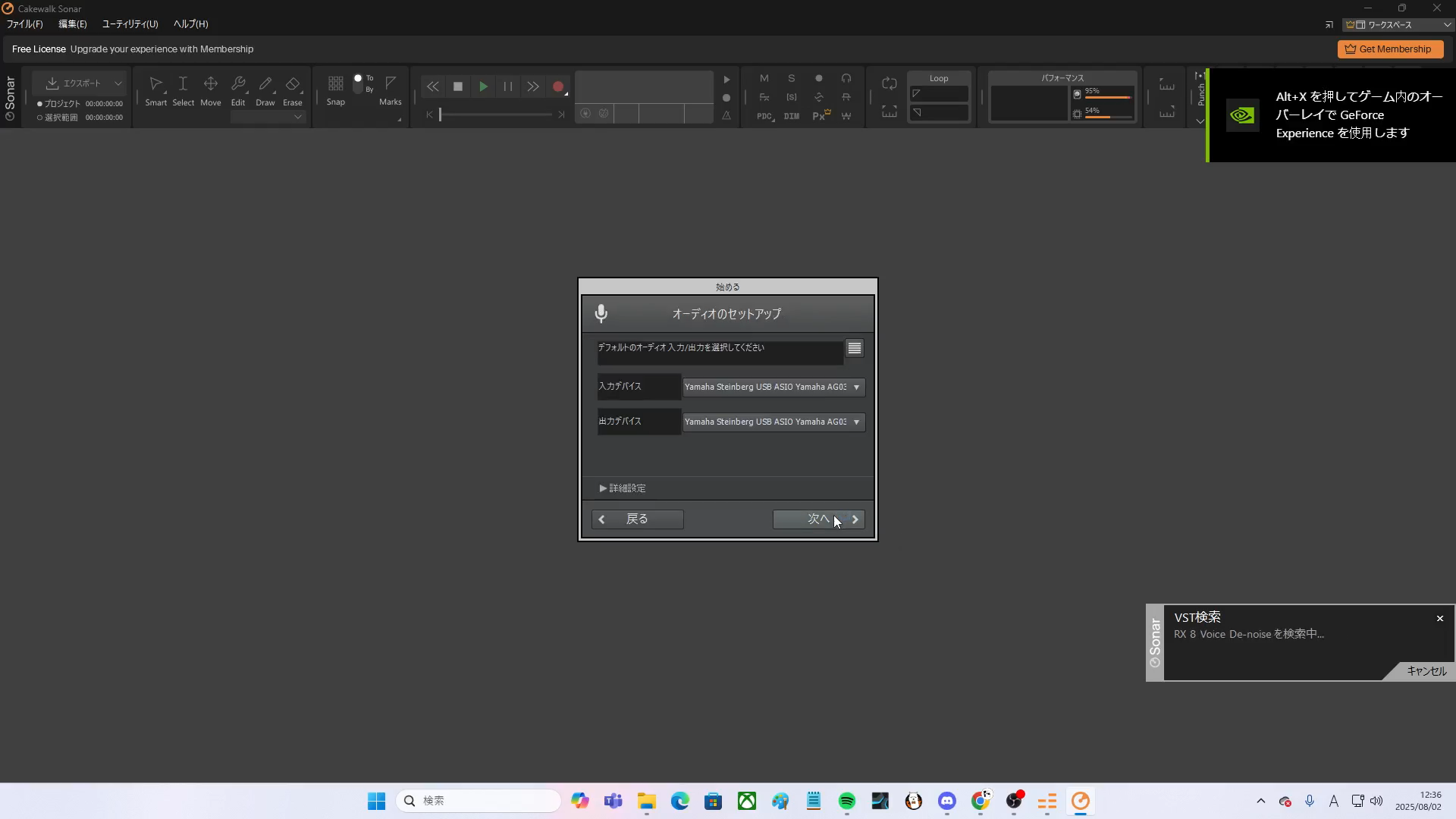The image size is (1456, 819).
Task: Fast forward the transport
Action: 533,86
